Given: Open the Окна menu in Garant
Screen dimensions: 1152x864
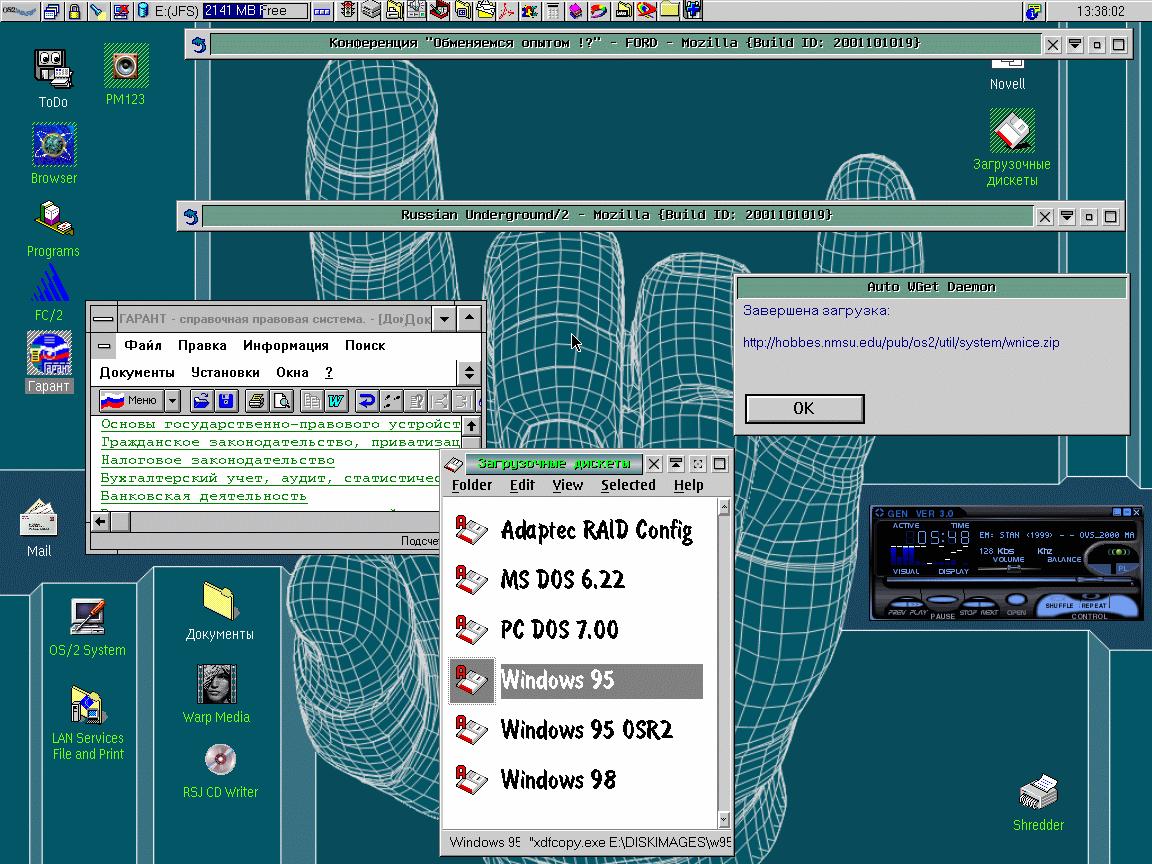Looking at the screenshot, I should pos(292,372).
